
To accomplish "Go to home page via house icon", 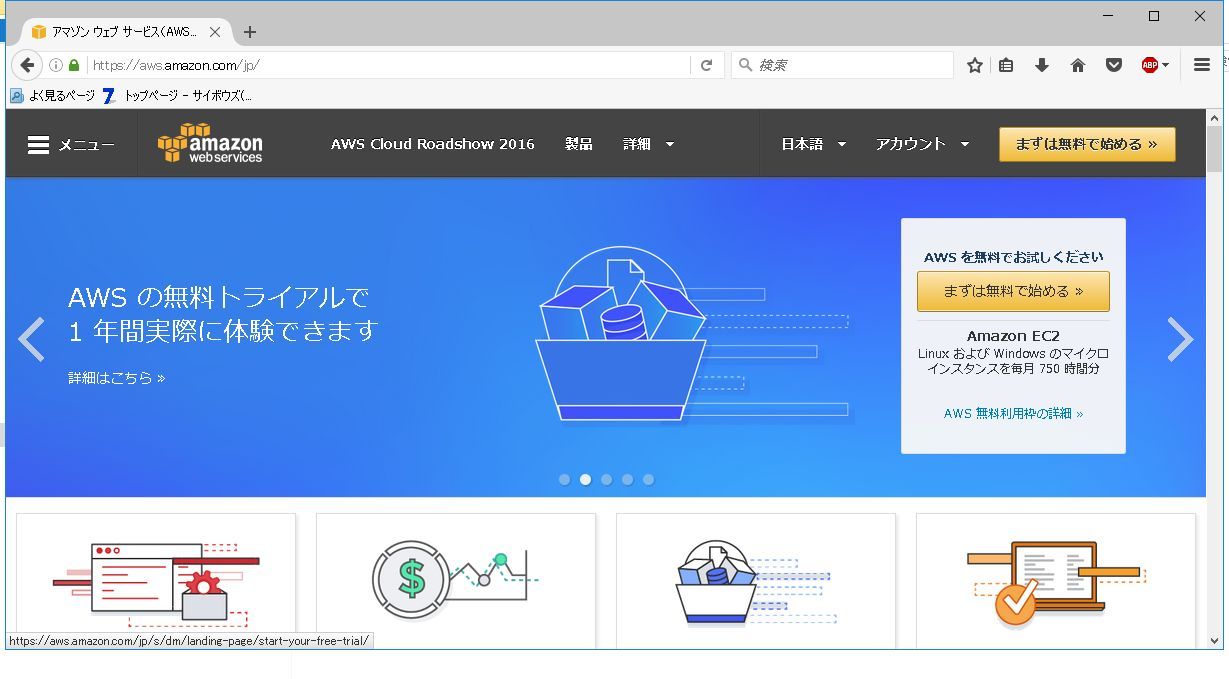I will (x=1078, y=65).
